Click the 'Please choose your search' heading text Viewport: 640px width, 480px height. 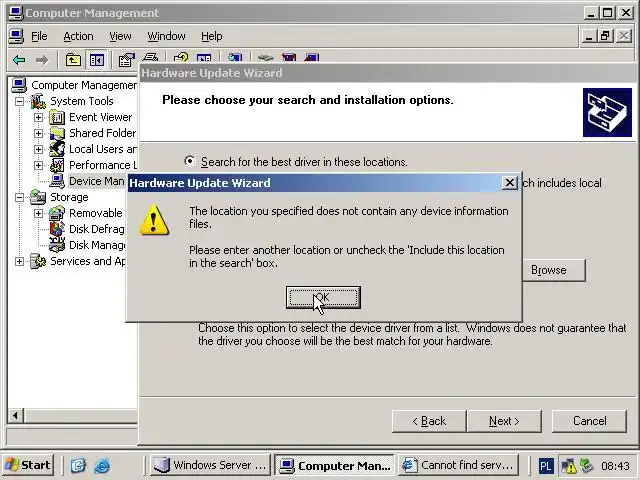point(308,100)
